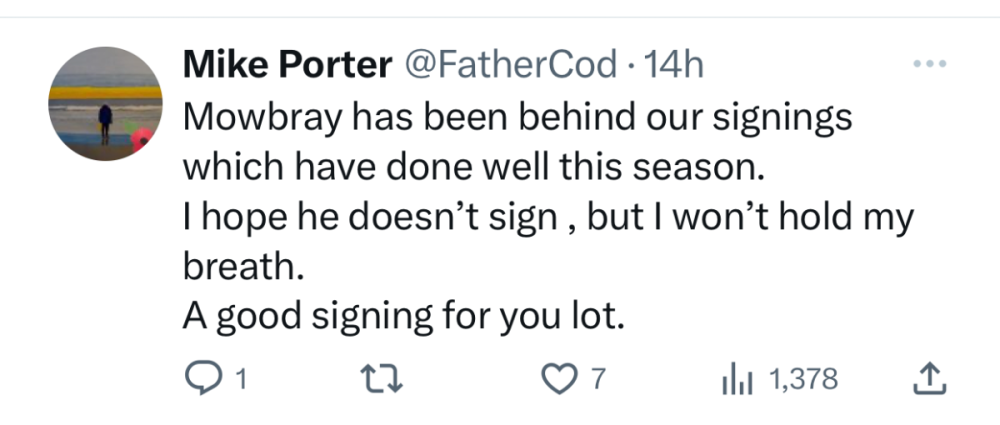Click the 'which have done well this season' line
Image resolution: width=1000 pixels, height=425 pixels.
pos(472,166)
